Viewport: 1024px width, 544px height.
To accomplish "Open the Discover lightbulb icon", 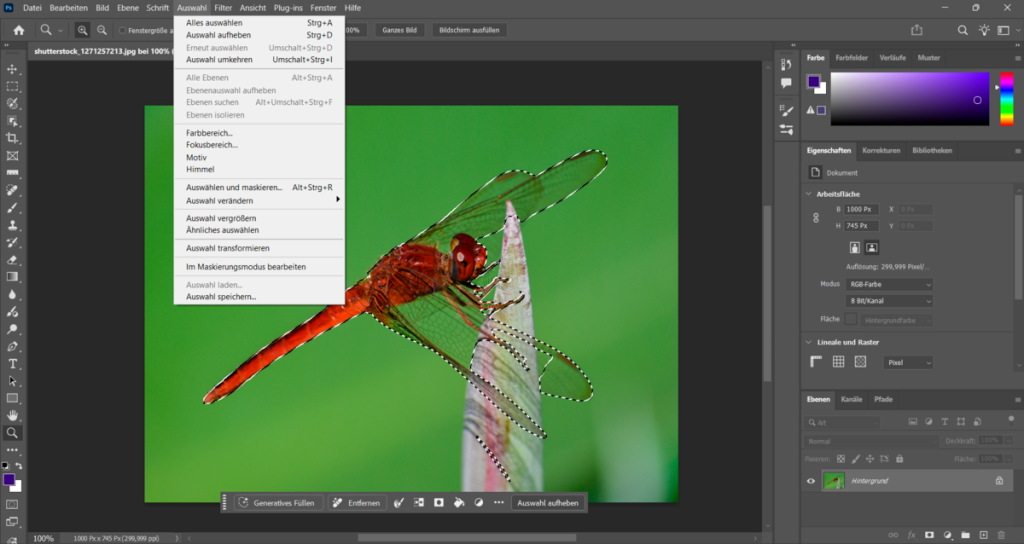I will tap(984, 30).
